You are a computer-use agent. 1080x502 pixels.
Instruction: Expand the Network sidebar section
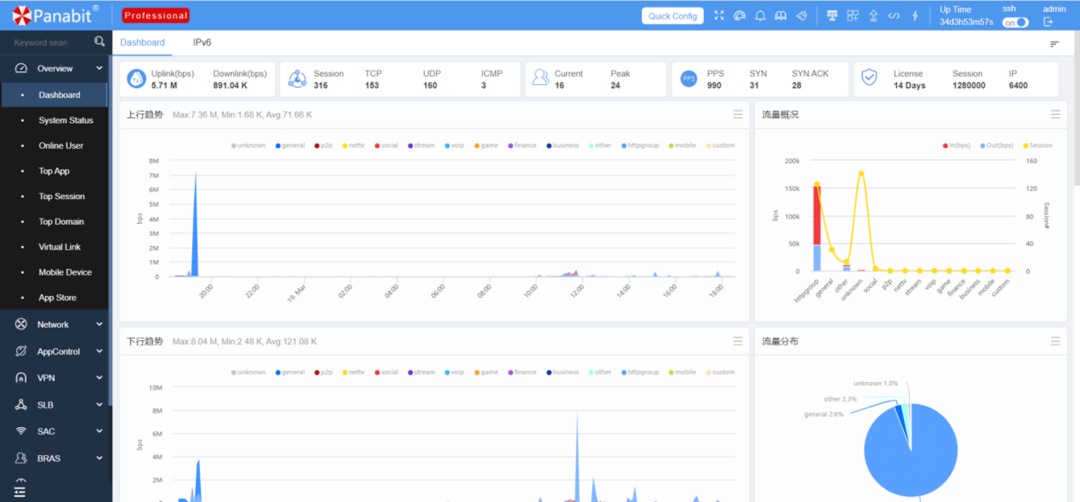(55, 324)
